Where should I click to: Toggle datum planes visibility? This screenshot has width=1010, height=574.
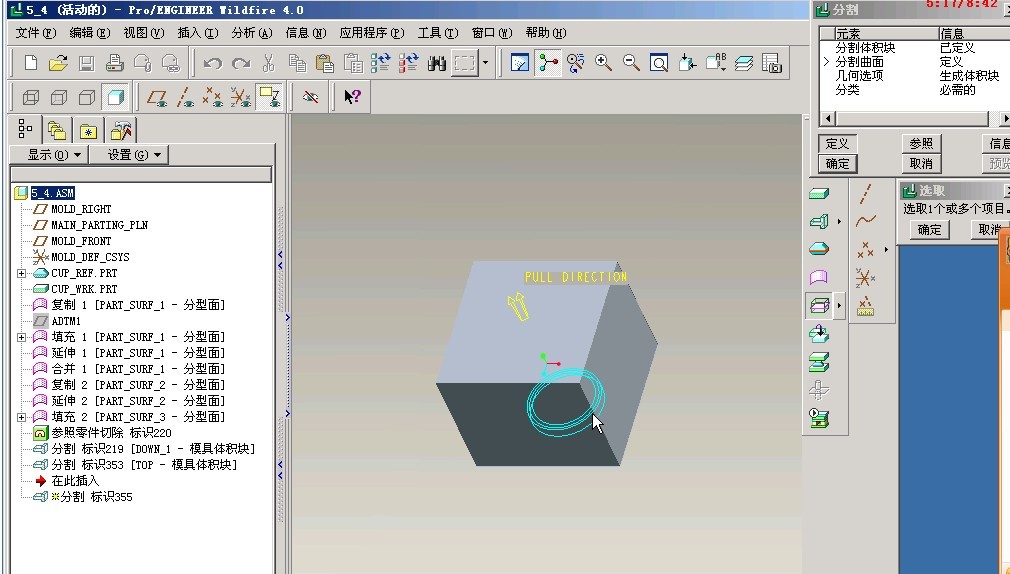click(157, 97)
